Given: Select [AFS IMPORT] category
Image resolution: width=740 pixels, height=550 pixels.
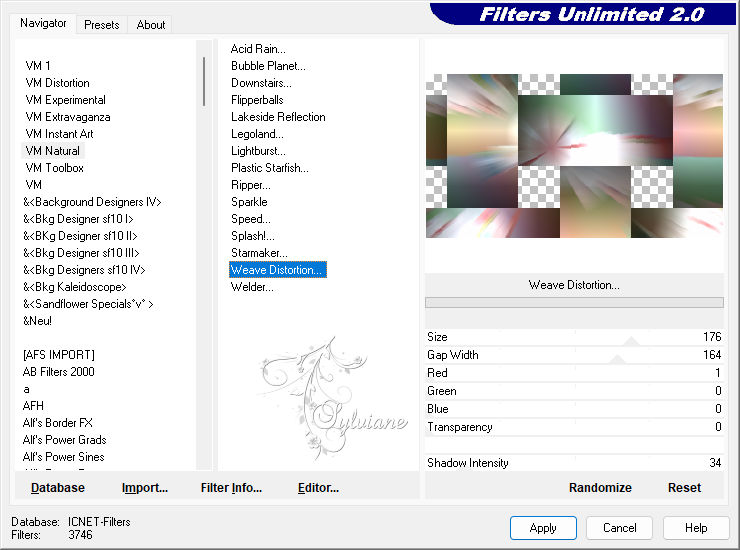Looking at the screenshot, I should point(59,355).
